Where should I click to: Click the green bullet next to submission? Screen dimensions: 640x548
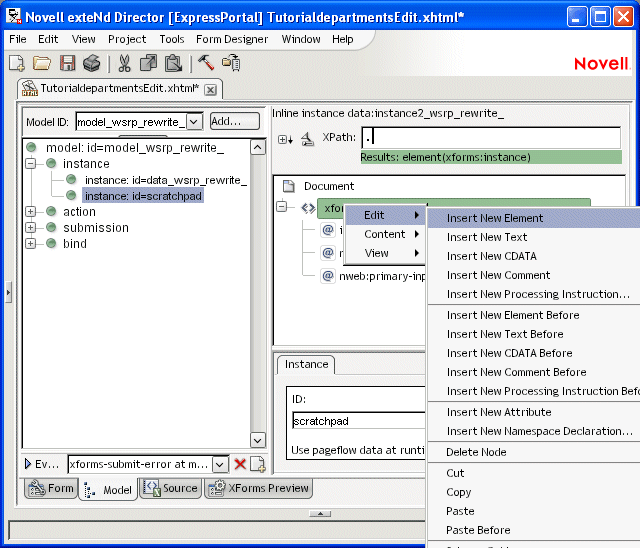(x=51, y=227)
